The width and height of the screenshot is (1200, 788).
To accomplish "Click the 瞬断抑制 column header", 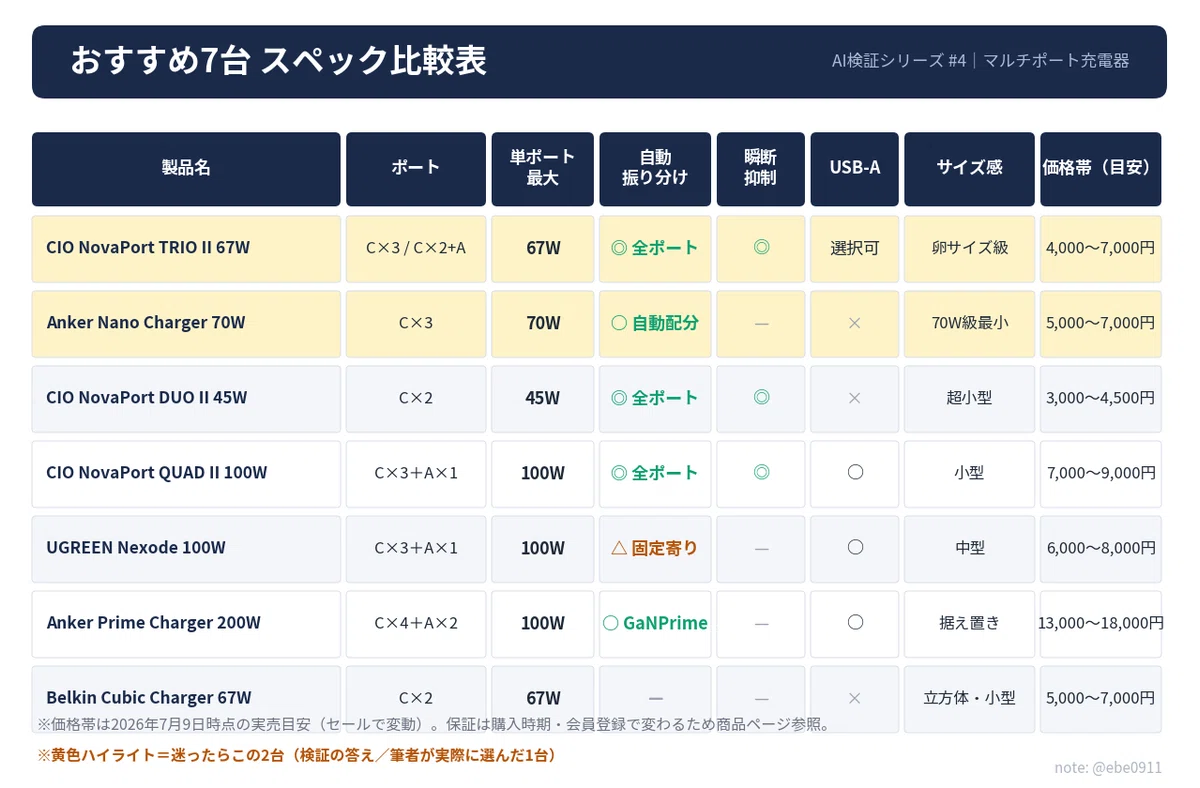I will [761, 168].
